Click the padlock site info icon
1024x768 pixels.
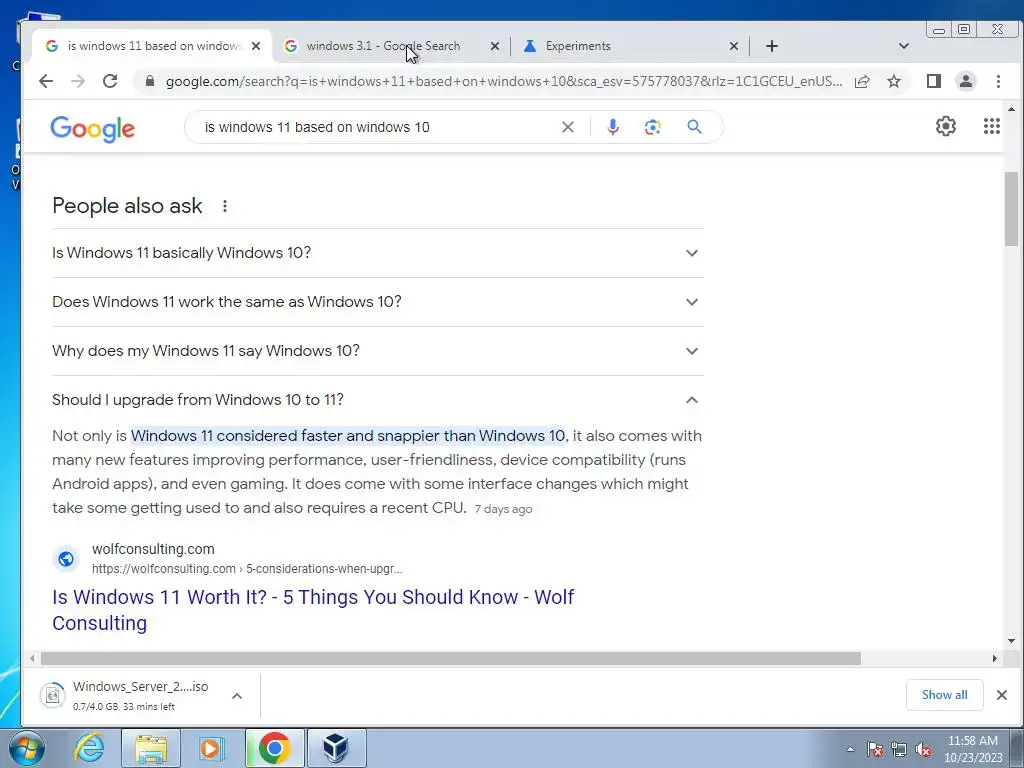coord(150,81)
